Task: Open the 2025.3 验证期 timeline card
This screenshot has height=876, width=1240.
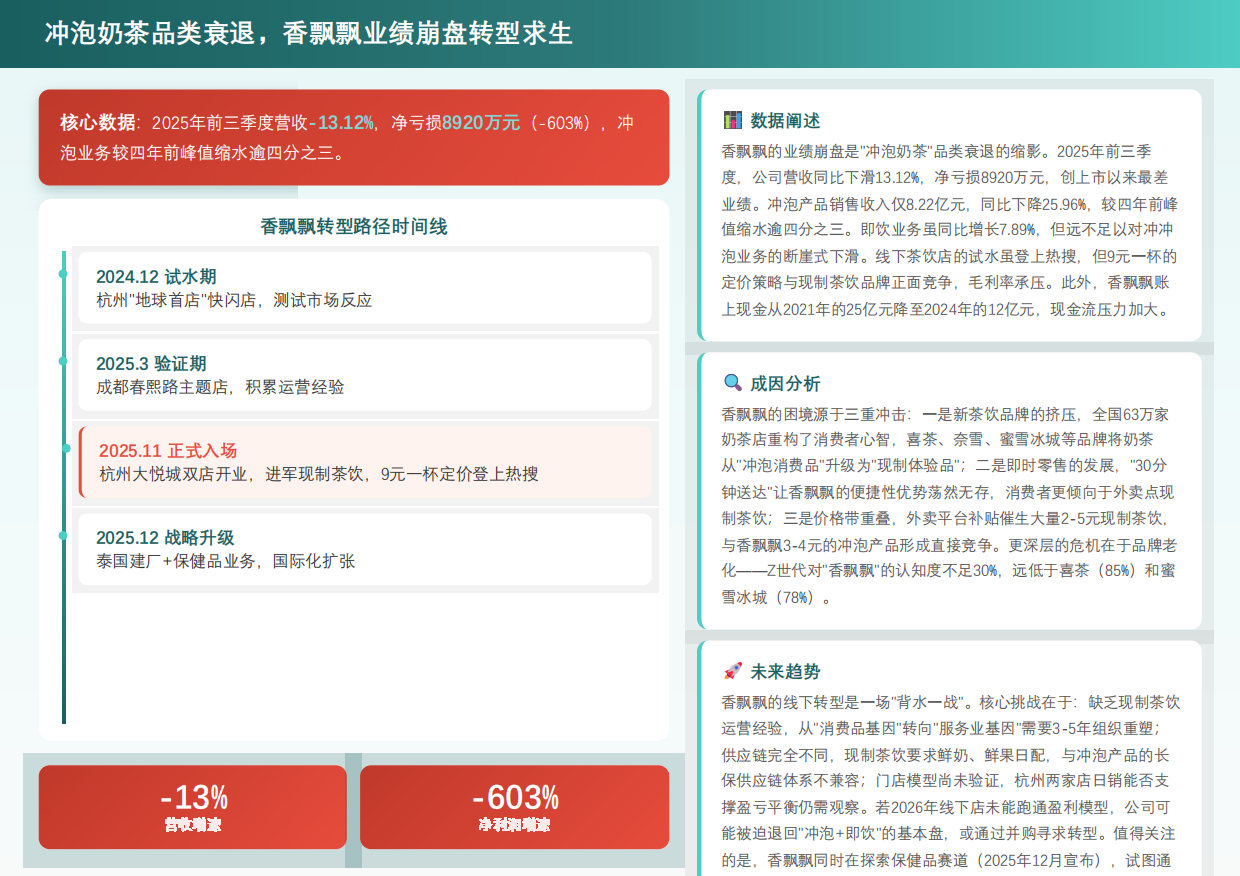Action: pyautogui.click(x=365, y=374)
